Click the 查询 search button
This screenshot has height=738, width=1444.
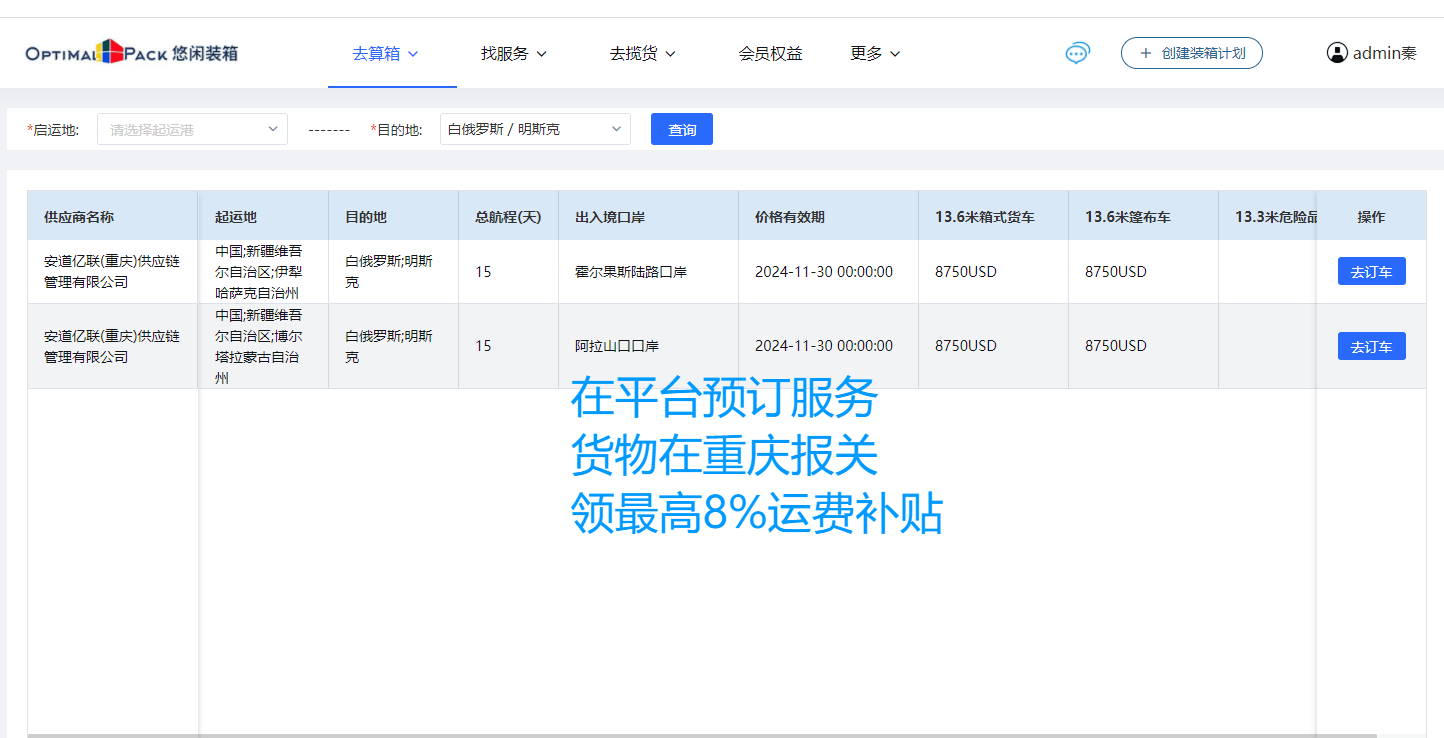(682, 129)
